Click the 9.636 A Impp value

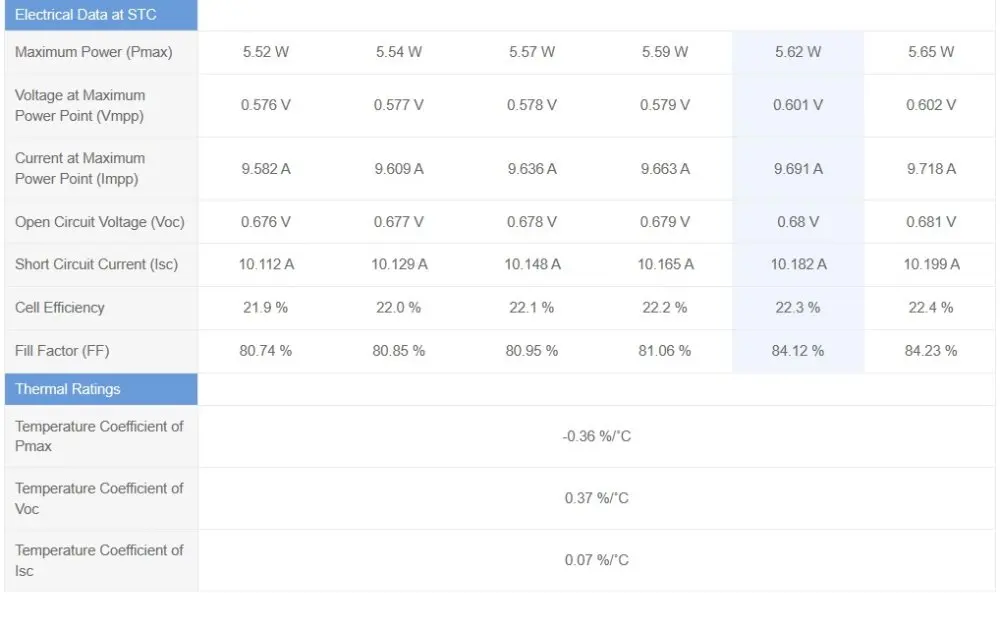point(532,169)
